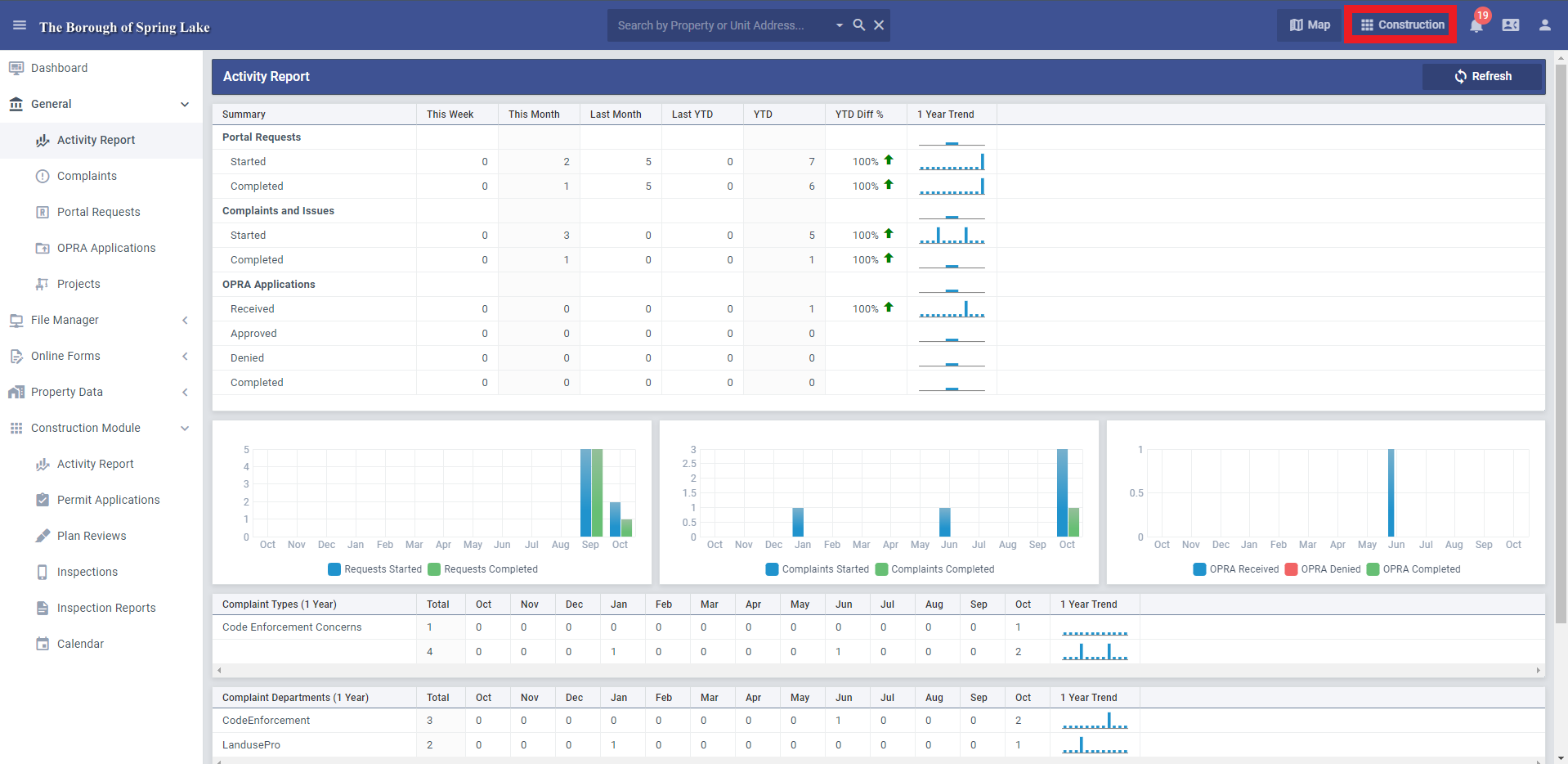The width and height of the screenshot is (1568, 764).
Task: Click the search magnifier icon
Action: [859, 25]
